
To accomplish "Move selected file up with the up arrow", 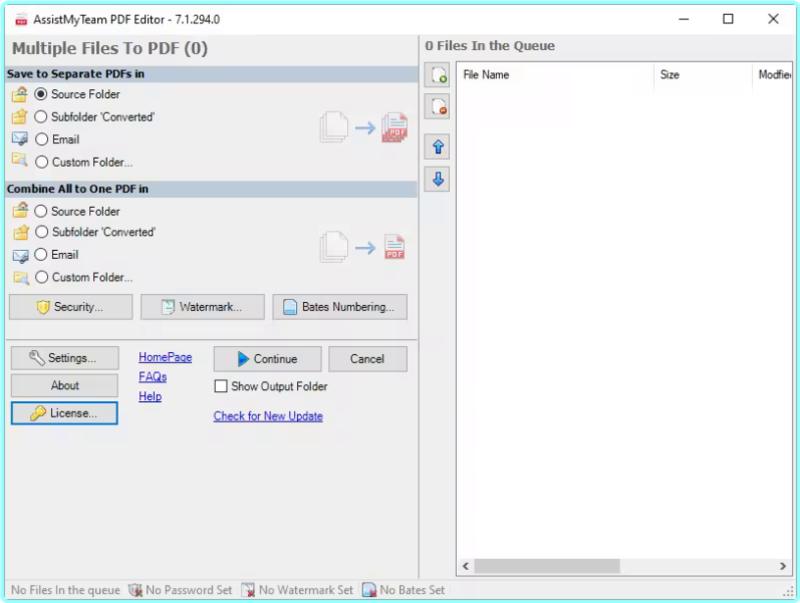I will tap(437, 147).
